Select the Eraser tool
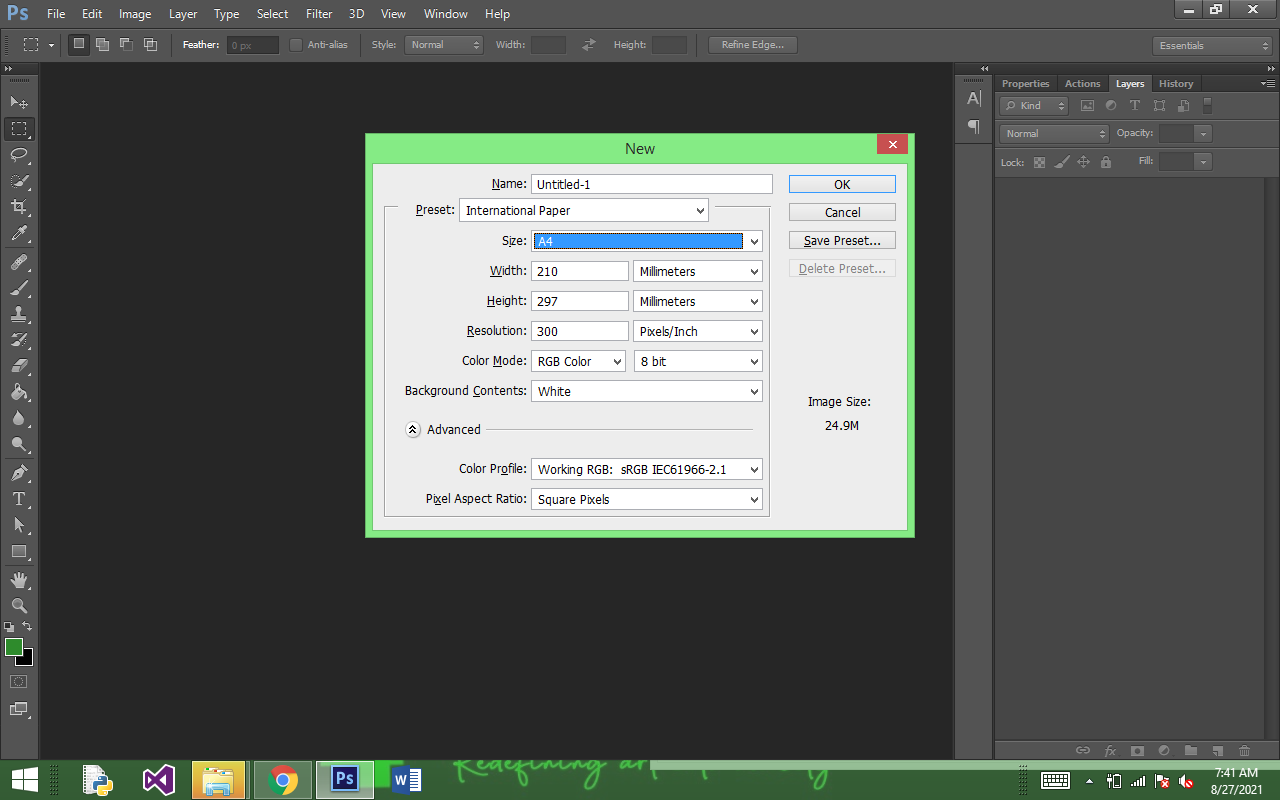Image resolution: width=1280 pixels, height=800 pixels. (19, 366)
